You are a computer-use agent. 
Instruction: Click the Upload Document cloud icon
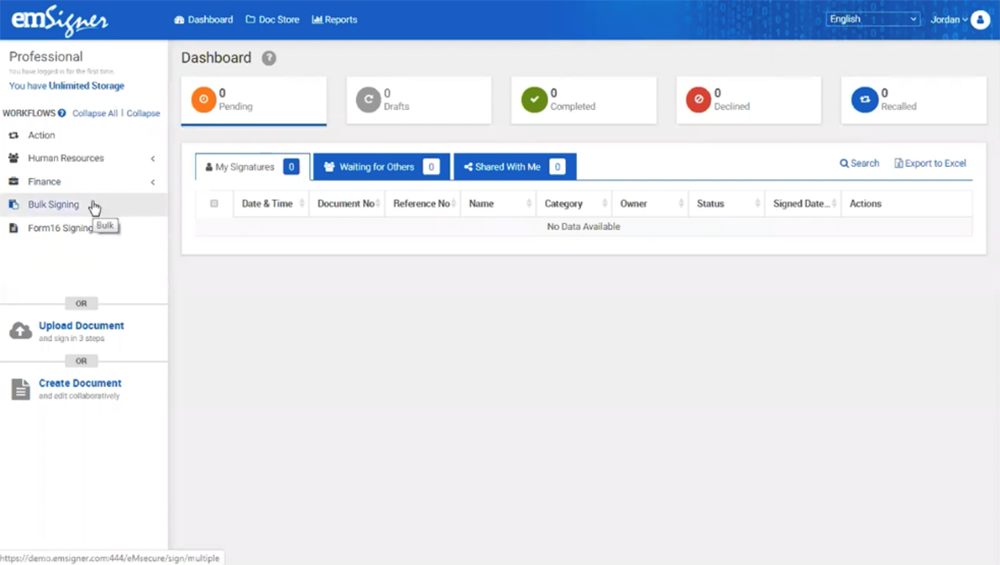[21, 331]
